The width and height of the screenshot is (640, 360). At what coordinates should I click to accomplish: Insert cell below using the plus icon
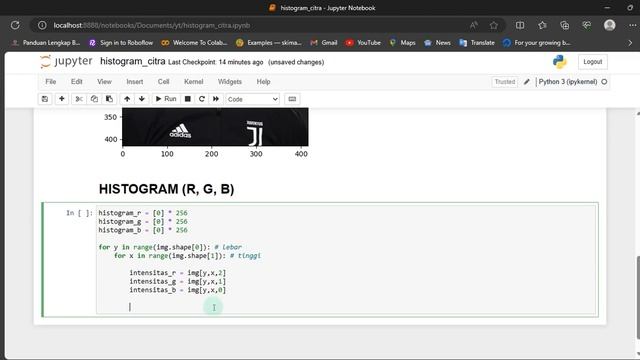(62, 99)
